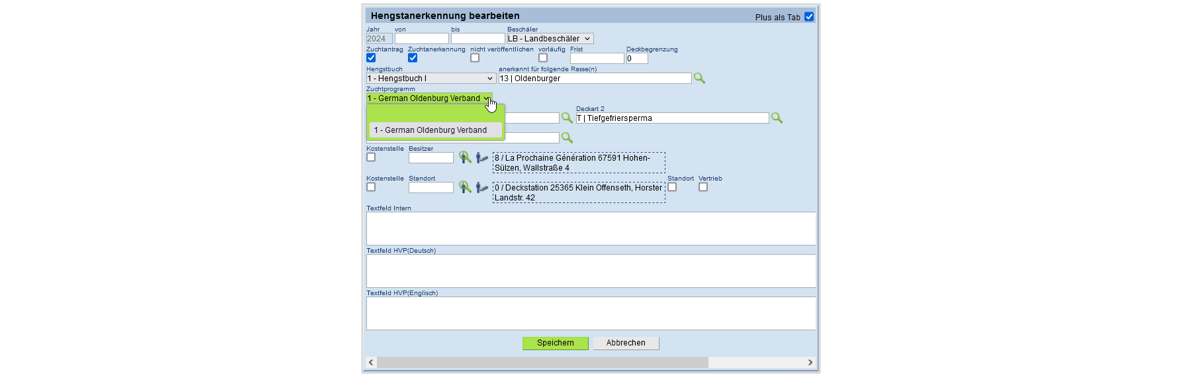This screenshot has width=1183, height=379.
Task: Check Kostenstelle box in Besitzer row
Action: click(x=370, y=158)
